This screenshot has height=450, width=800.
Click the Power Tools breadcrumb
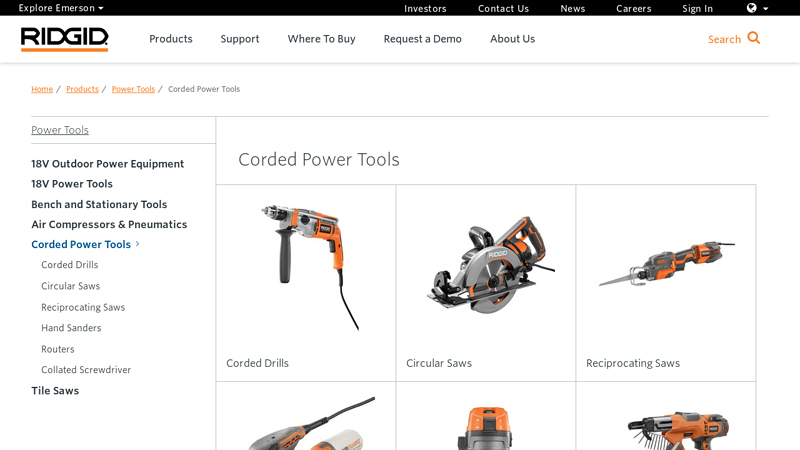(x=133, y=89)
